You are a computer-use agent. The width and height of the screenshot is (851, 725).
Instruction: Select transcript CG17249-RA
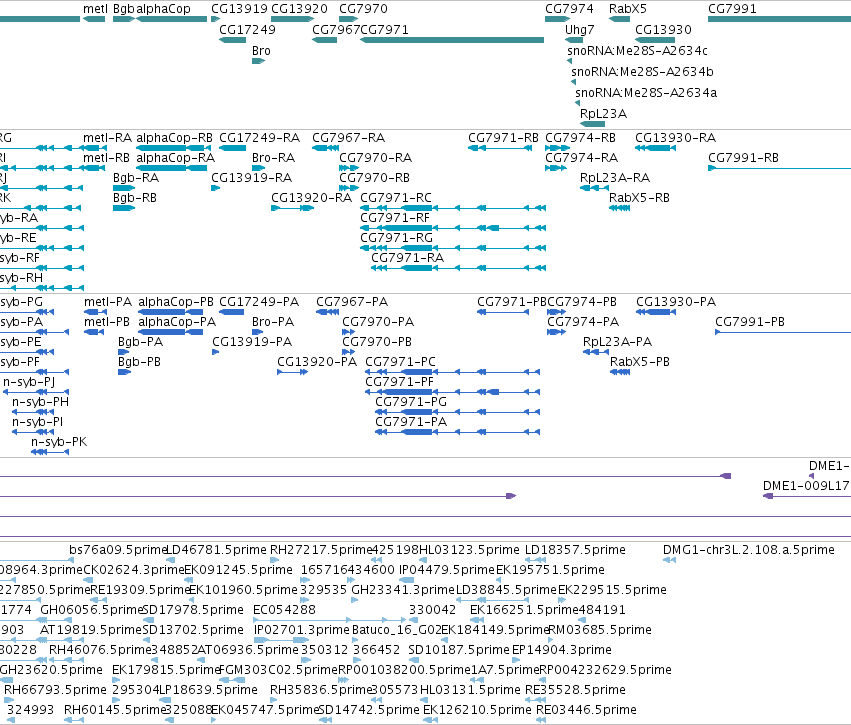(x=259, y=138)
